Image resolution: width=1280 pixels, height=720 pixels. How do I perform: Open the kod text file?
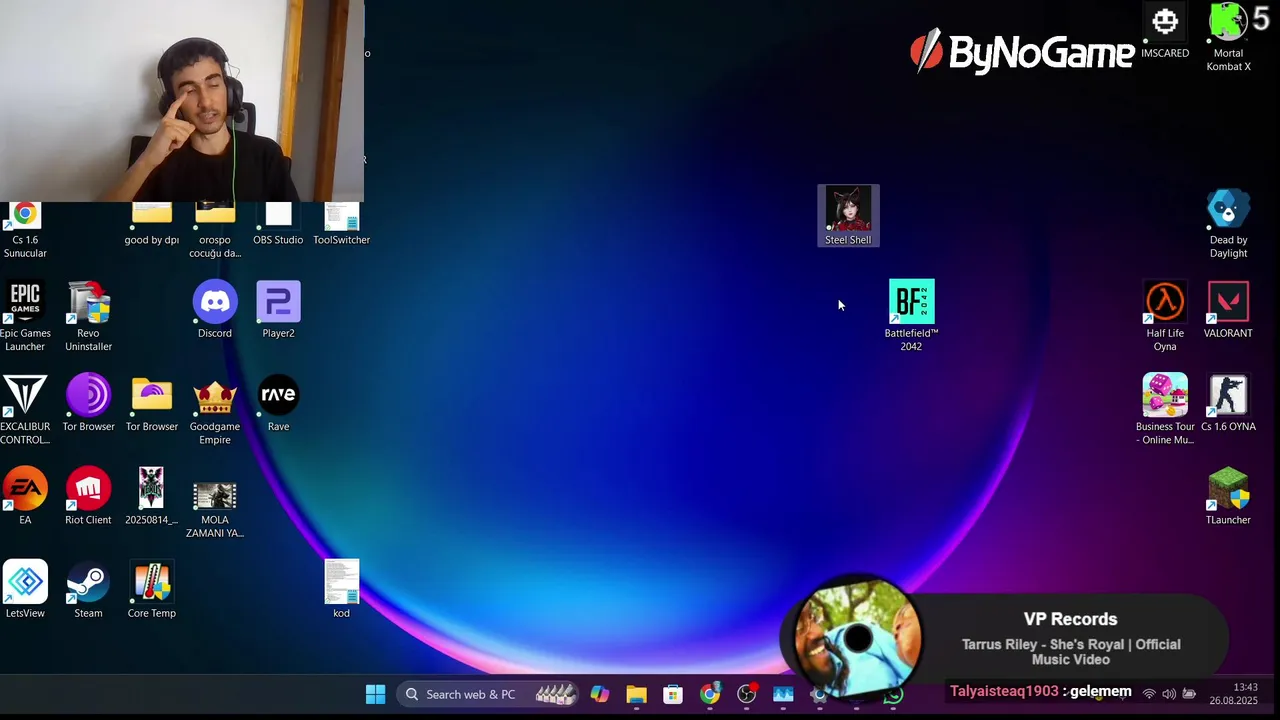[341, 589]
